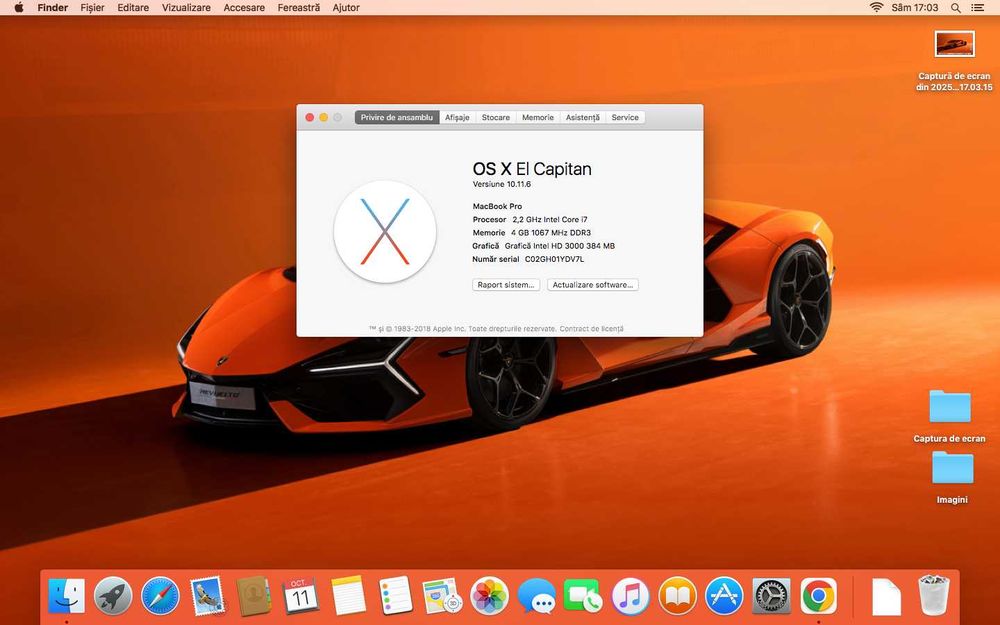1000x625 pixels.
Task: Launch Launchpad rocket icon in Dock
Action: tap(113, 596)
